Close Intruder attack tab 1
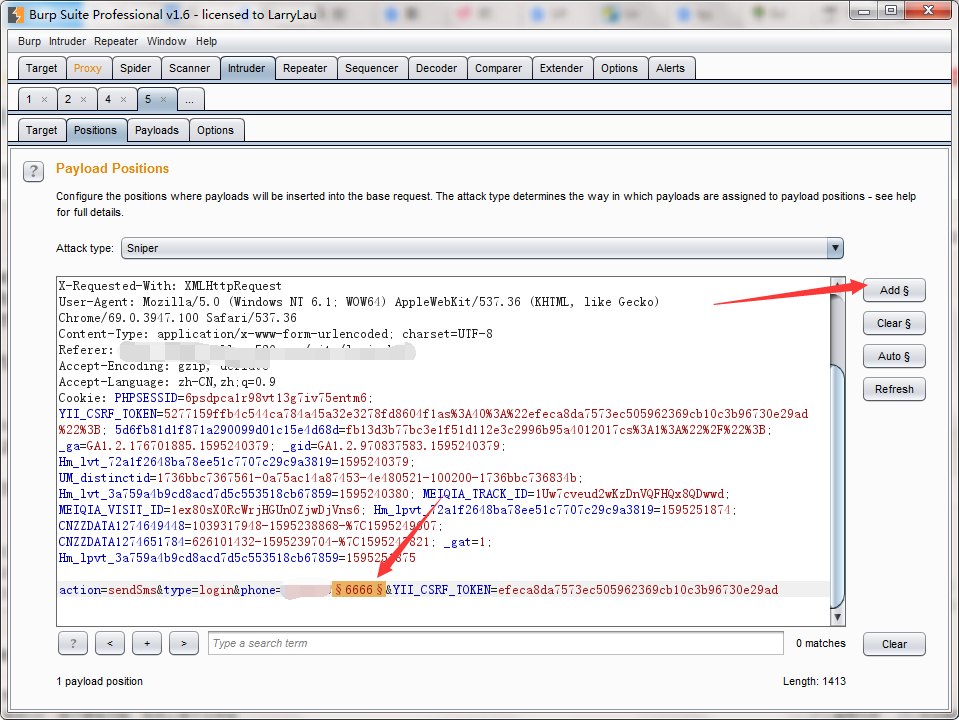This screenshot has width=959, height=720. [x=44, y=99]
